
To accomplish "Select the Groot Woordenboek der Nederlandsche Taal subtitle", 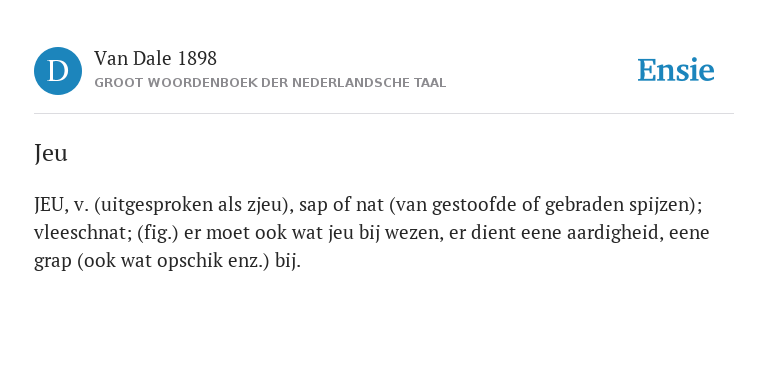I will (x=270, y=83).
